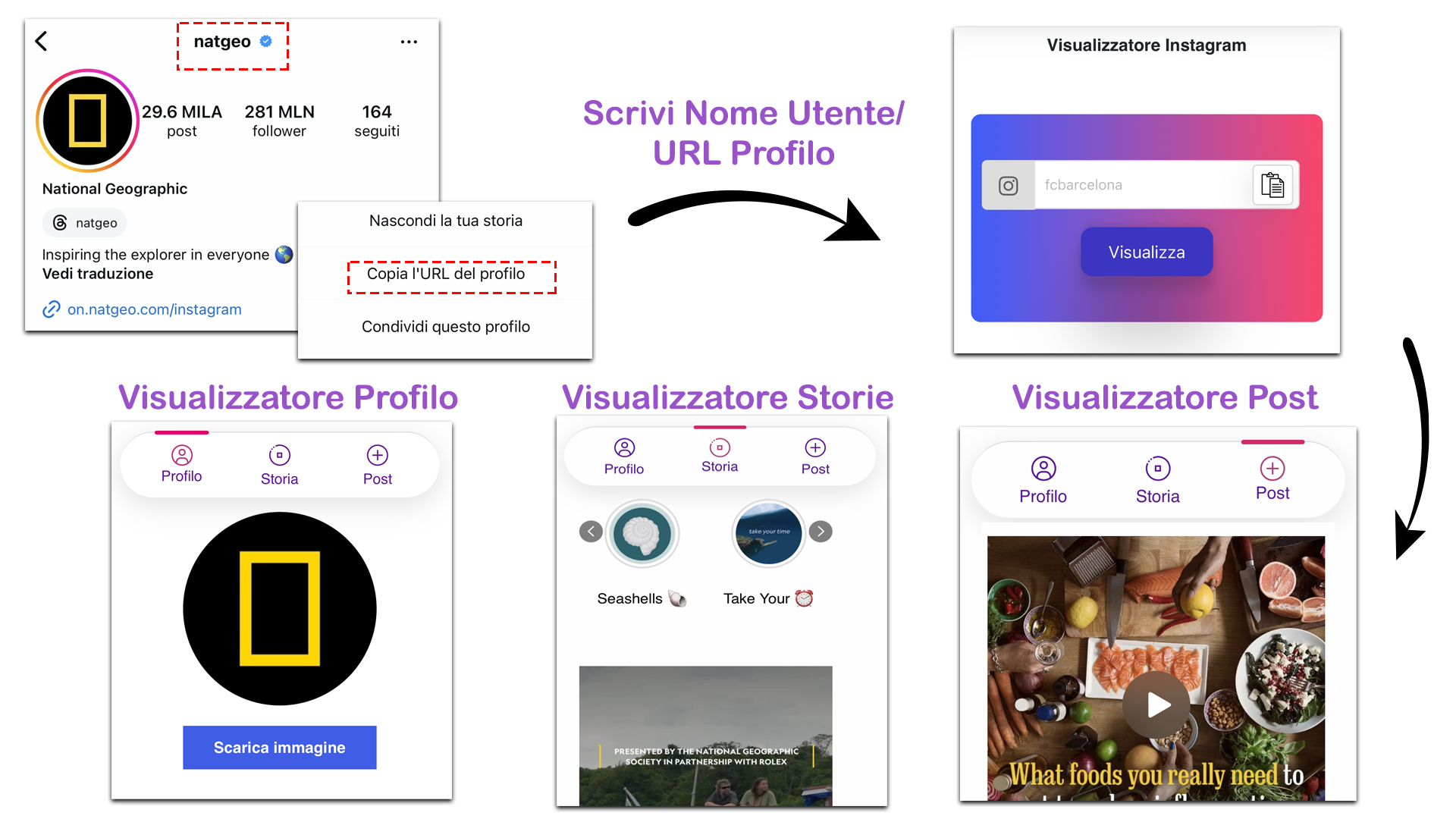This screenshot has width=1456, height=819.
Task: Click the Instagram logo icon in the input box
Action: click(1009, 186)
